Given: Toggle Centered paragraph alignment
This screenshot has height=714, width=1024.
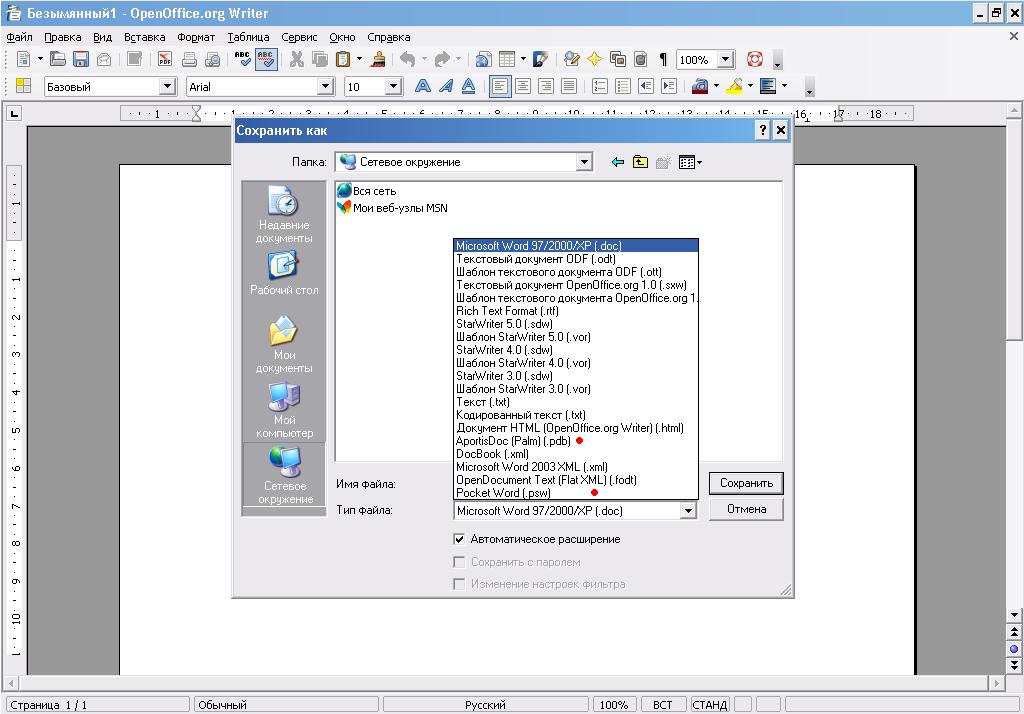Looking at the screenshot, I should point(522,86).
